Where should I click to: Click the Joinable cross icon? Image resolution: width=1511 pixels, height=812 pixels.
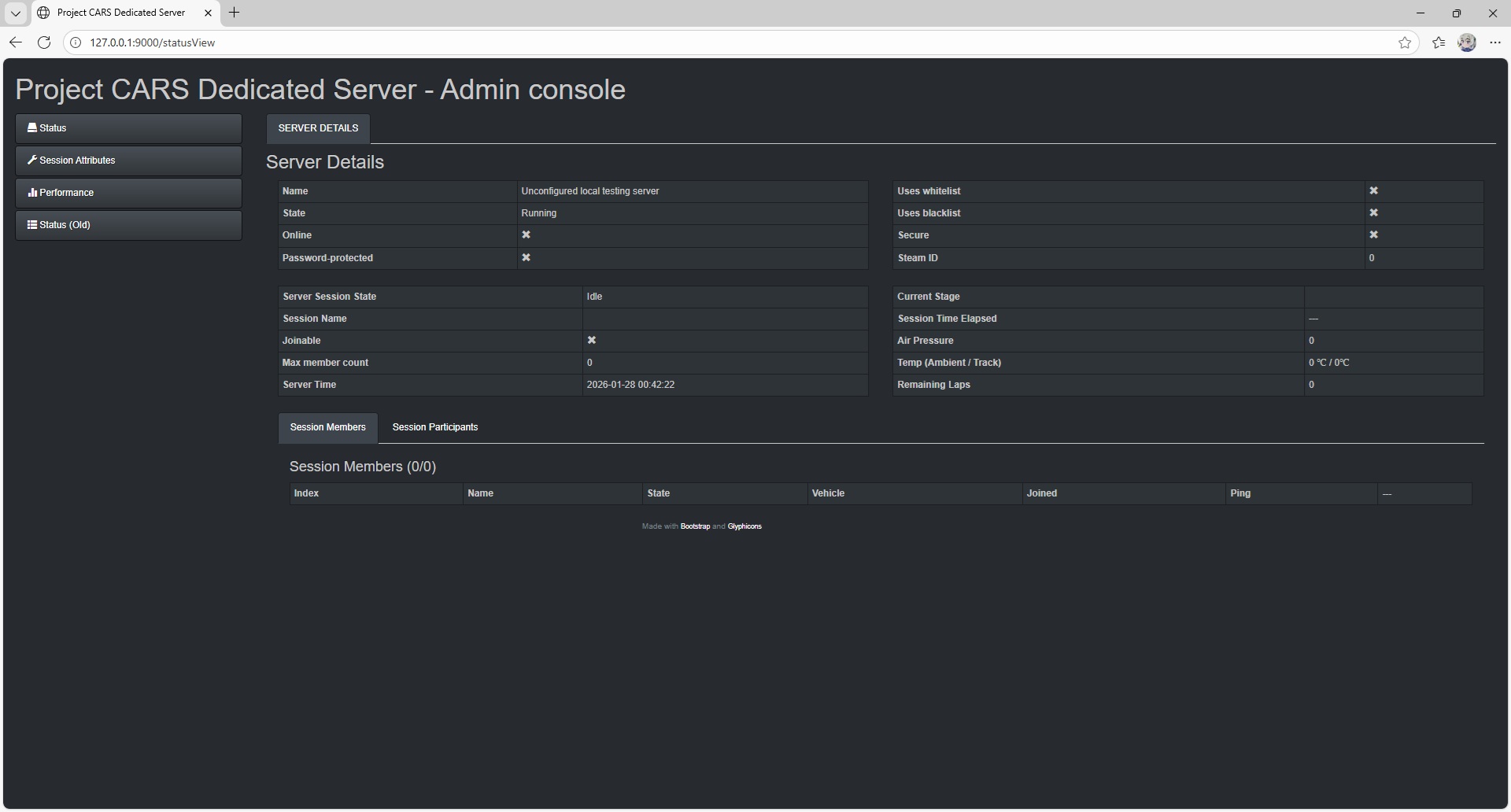tap(592, 340)
